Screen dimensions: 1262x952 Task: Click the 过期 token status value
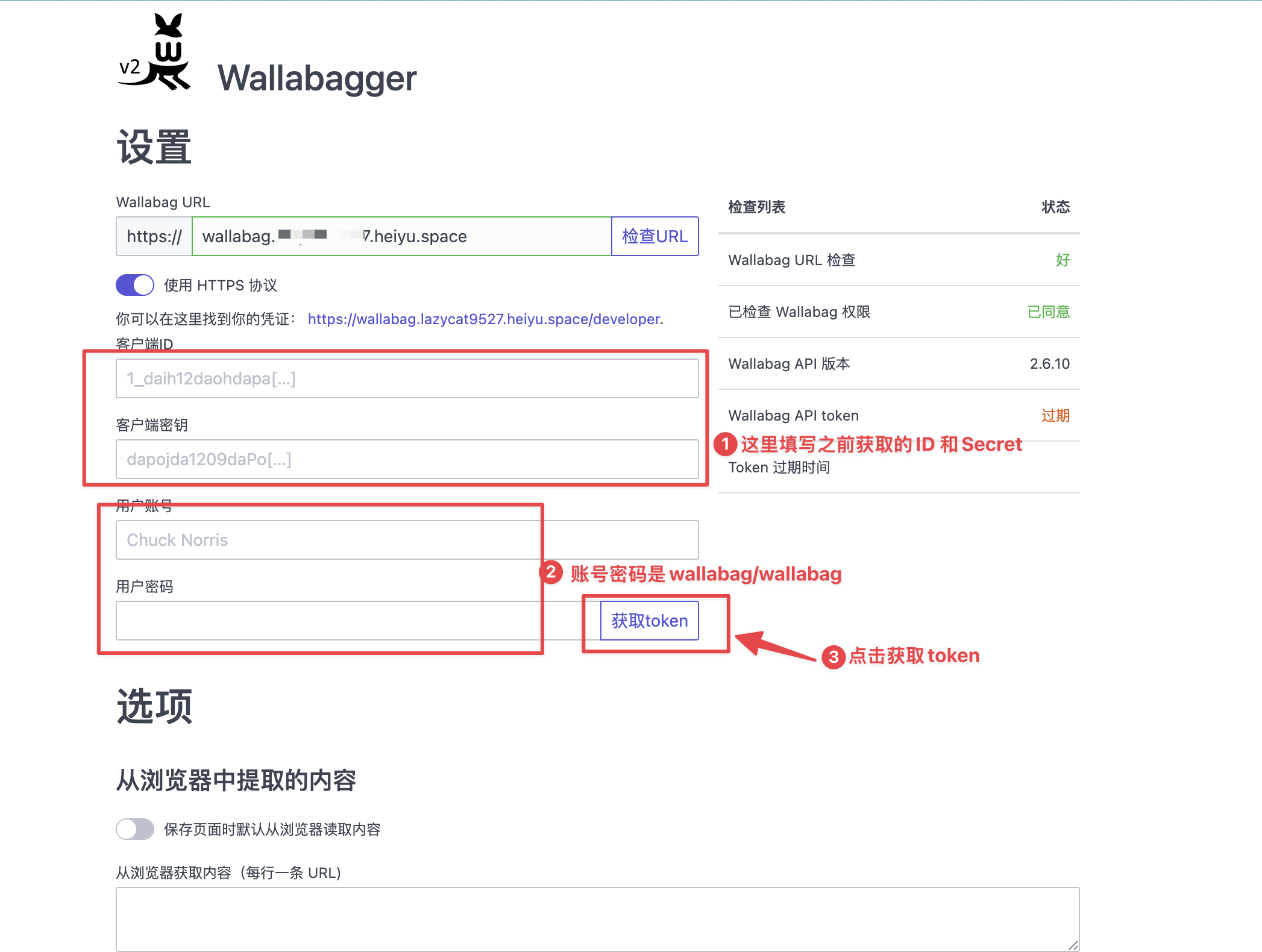(1055, 416)
